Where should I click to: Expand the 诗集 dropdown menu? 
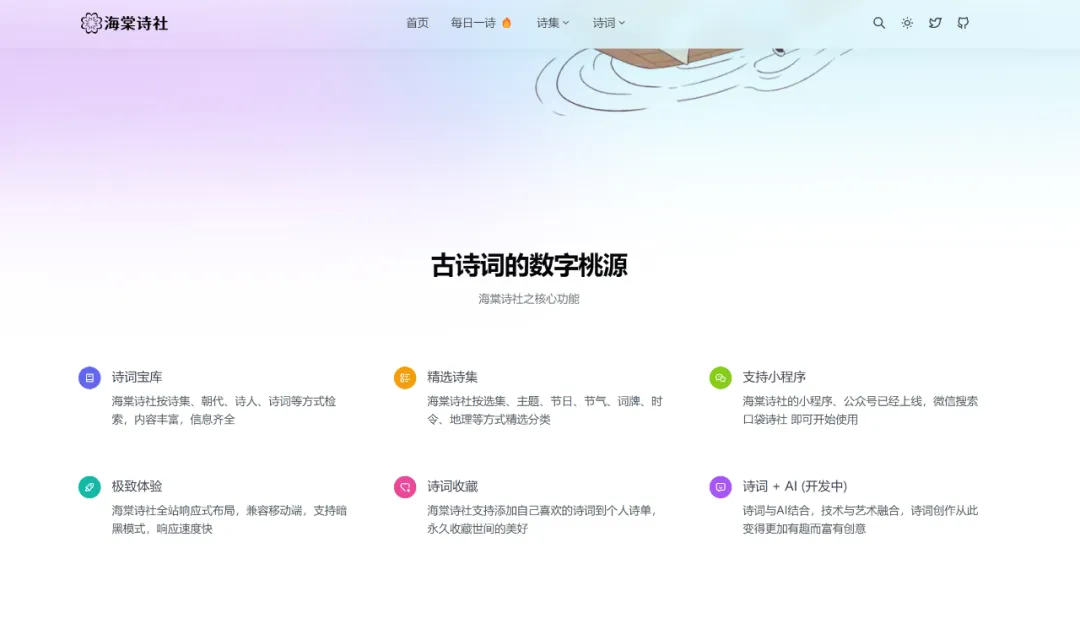point(553,23)
